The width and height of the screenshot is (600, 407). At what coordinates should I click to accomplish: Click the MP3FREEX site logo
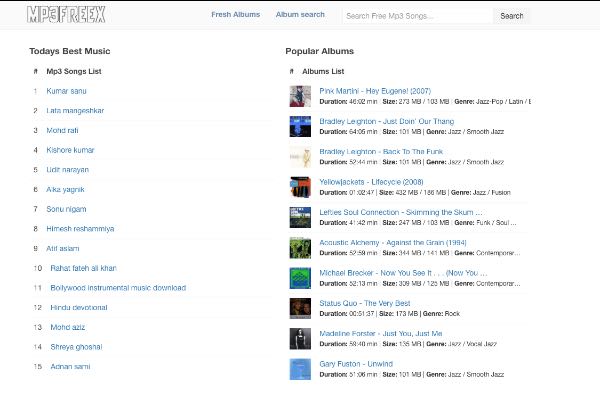tap(67, 15)
